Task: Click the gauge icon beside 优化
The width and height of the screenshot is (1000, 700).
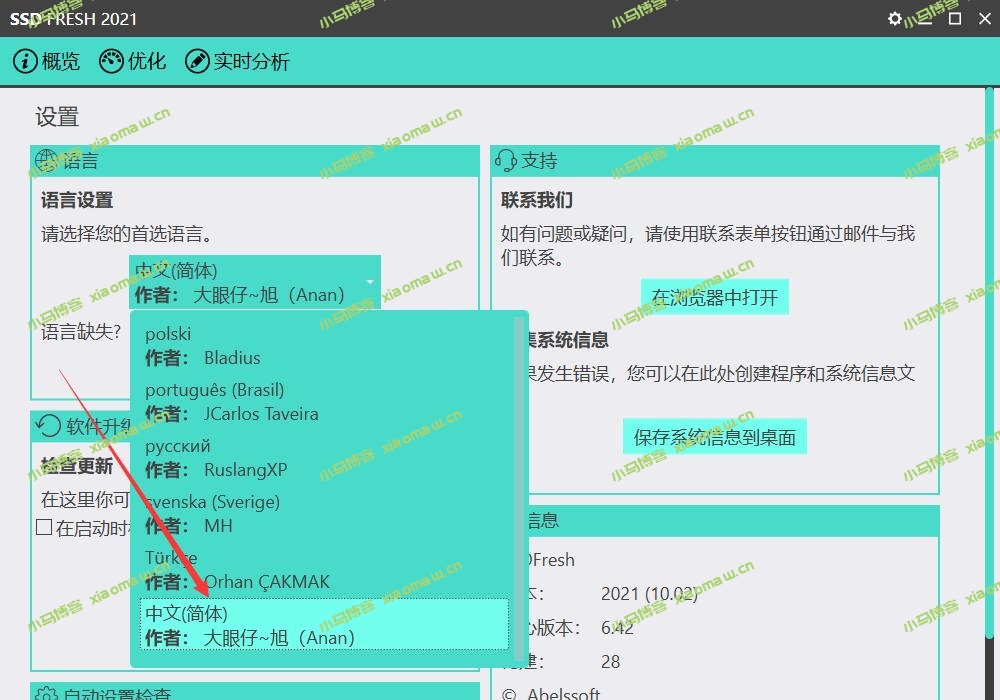Action: pyautogui.click(x=112, y=61)
